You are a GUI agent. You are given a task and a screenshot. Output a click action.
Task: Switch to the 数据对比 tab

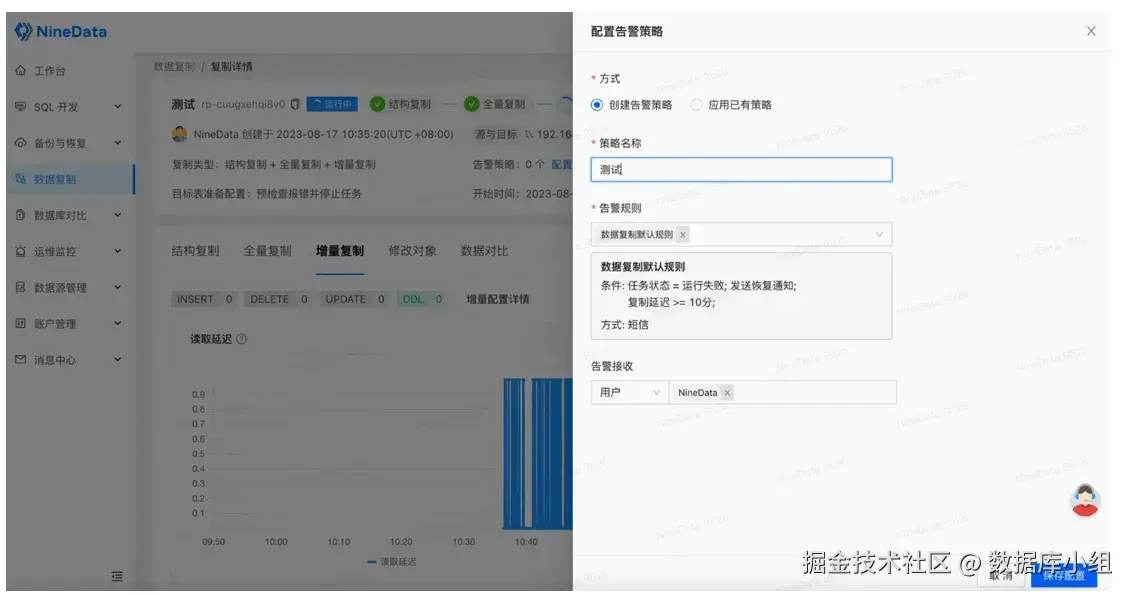point(484,251)
